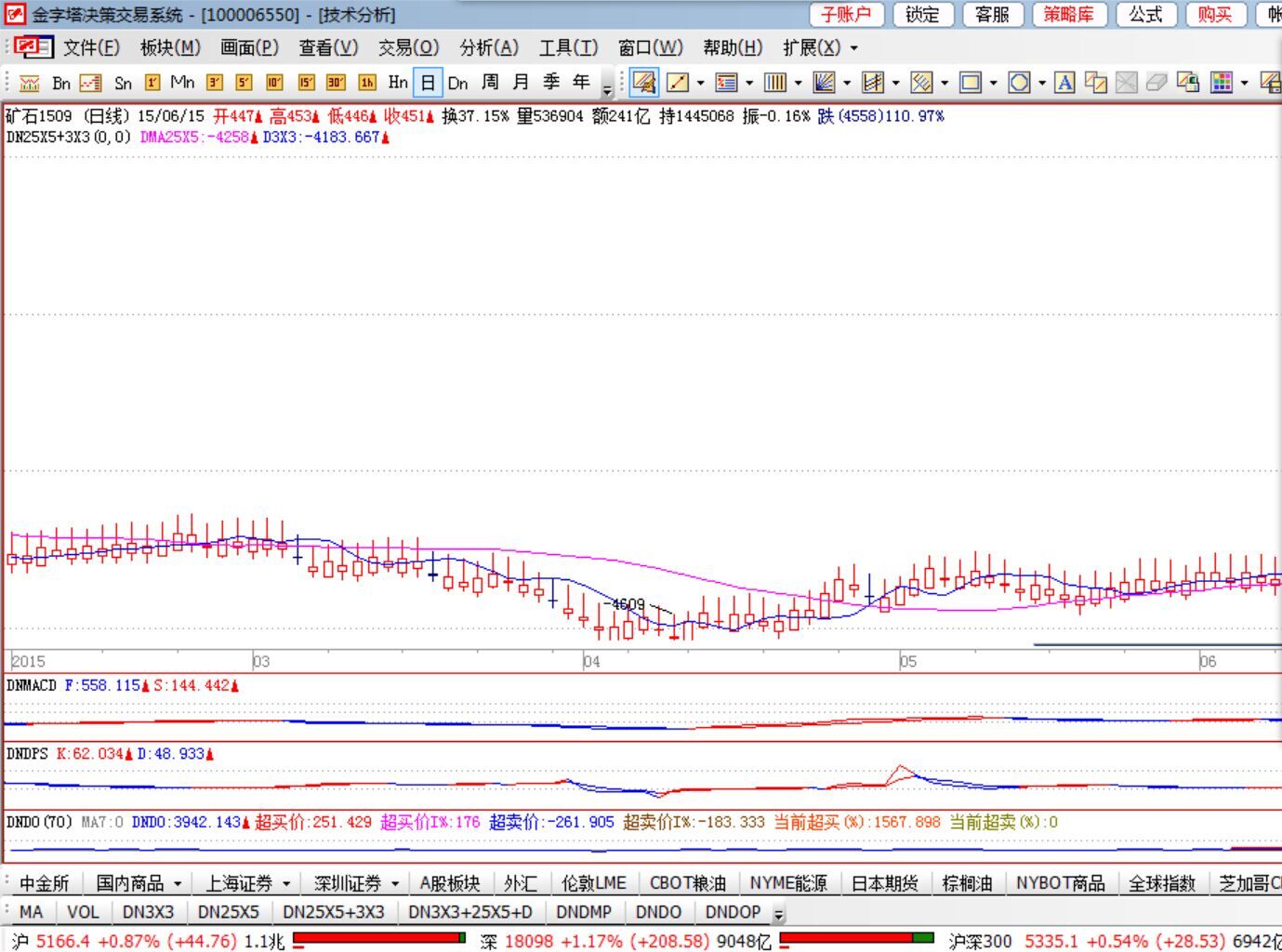Image resolution: width=1282 pixels, height=952 pixels.
Task: Open the 工具(T) menu
Action: click(568, 47)
